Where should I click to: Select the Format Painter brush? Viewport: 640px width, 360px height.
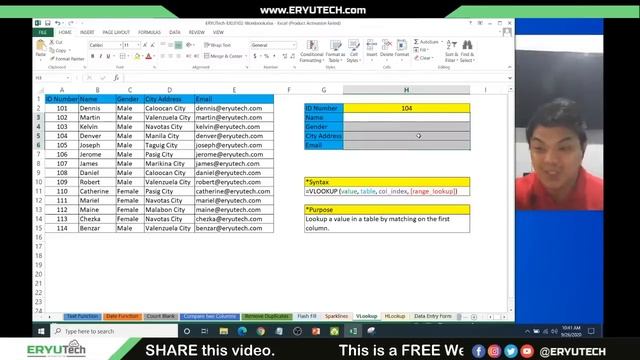click(x=67, y=59)
